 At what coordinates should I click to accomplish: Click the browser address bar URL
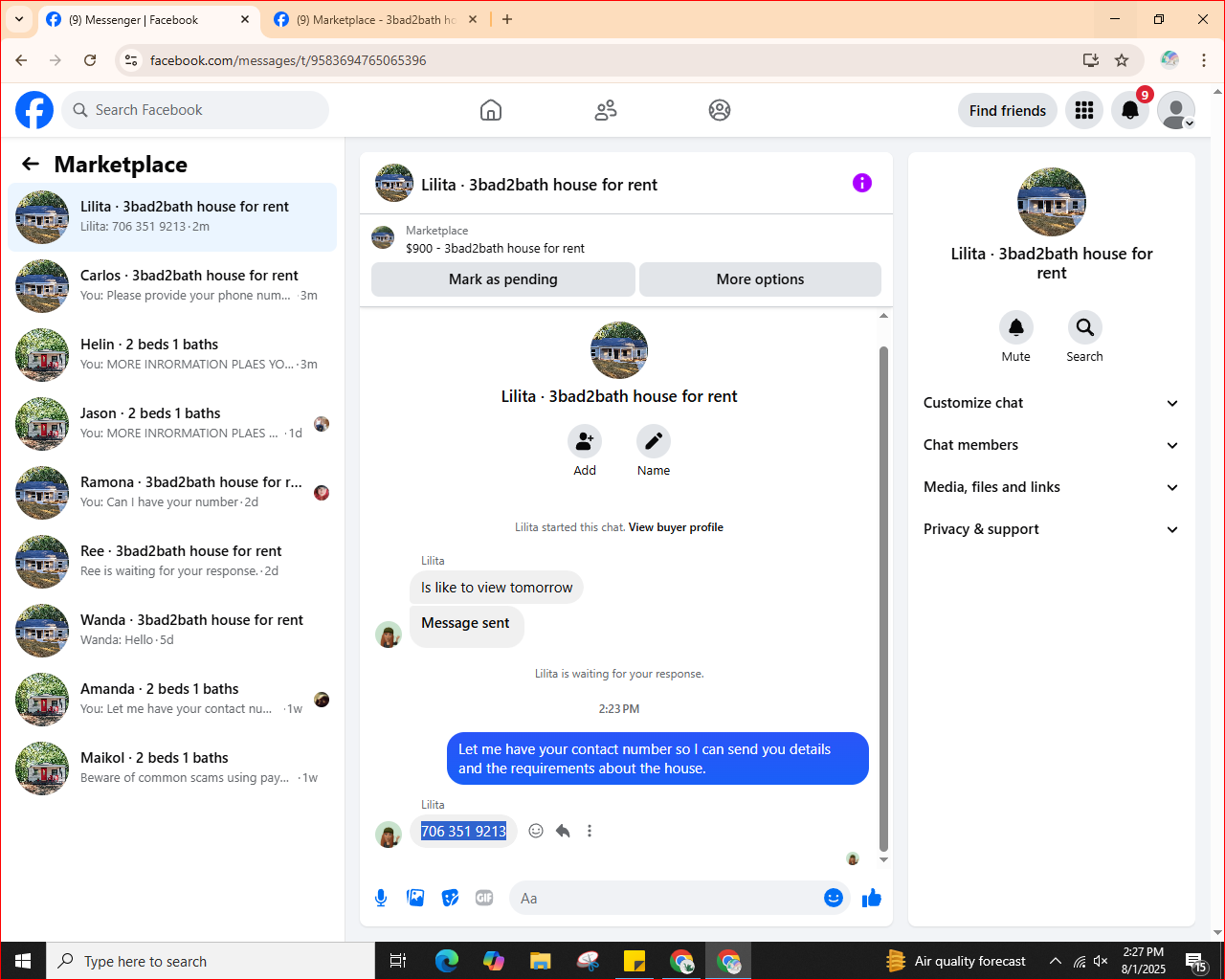point(288,60)
